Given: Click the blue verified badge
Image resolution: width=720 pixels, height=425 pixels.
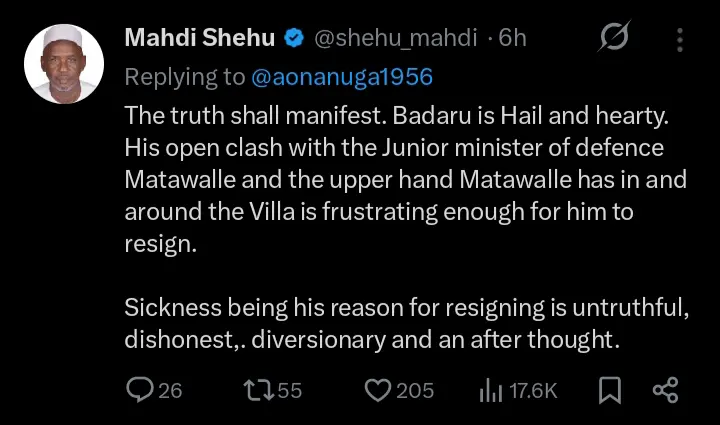Looking at the screenshot, I should click(x=294, y=40).
